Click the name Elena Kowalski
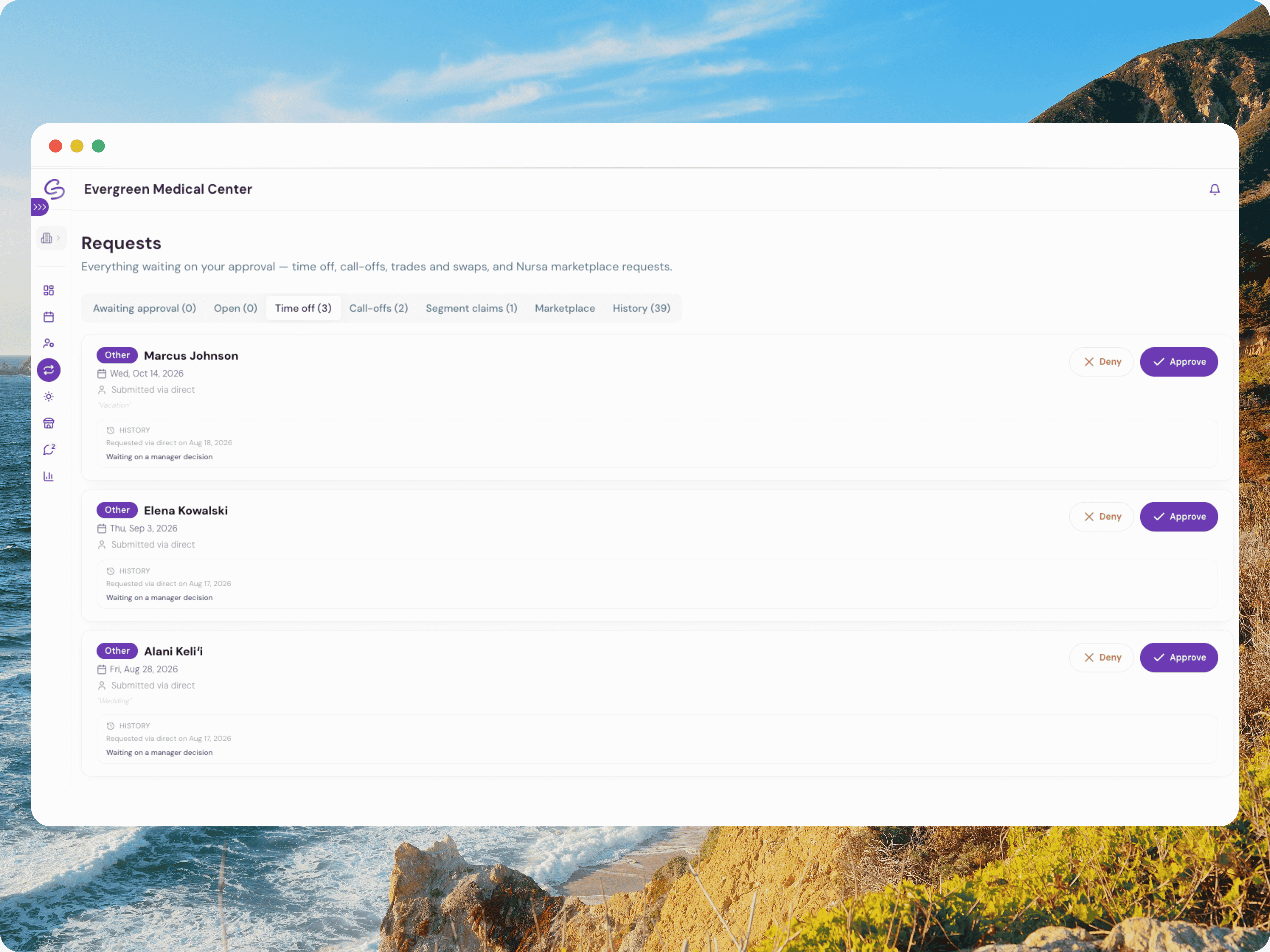The height and width of the screenshot is (952, 1270). coord(186,511)
